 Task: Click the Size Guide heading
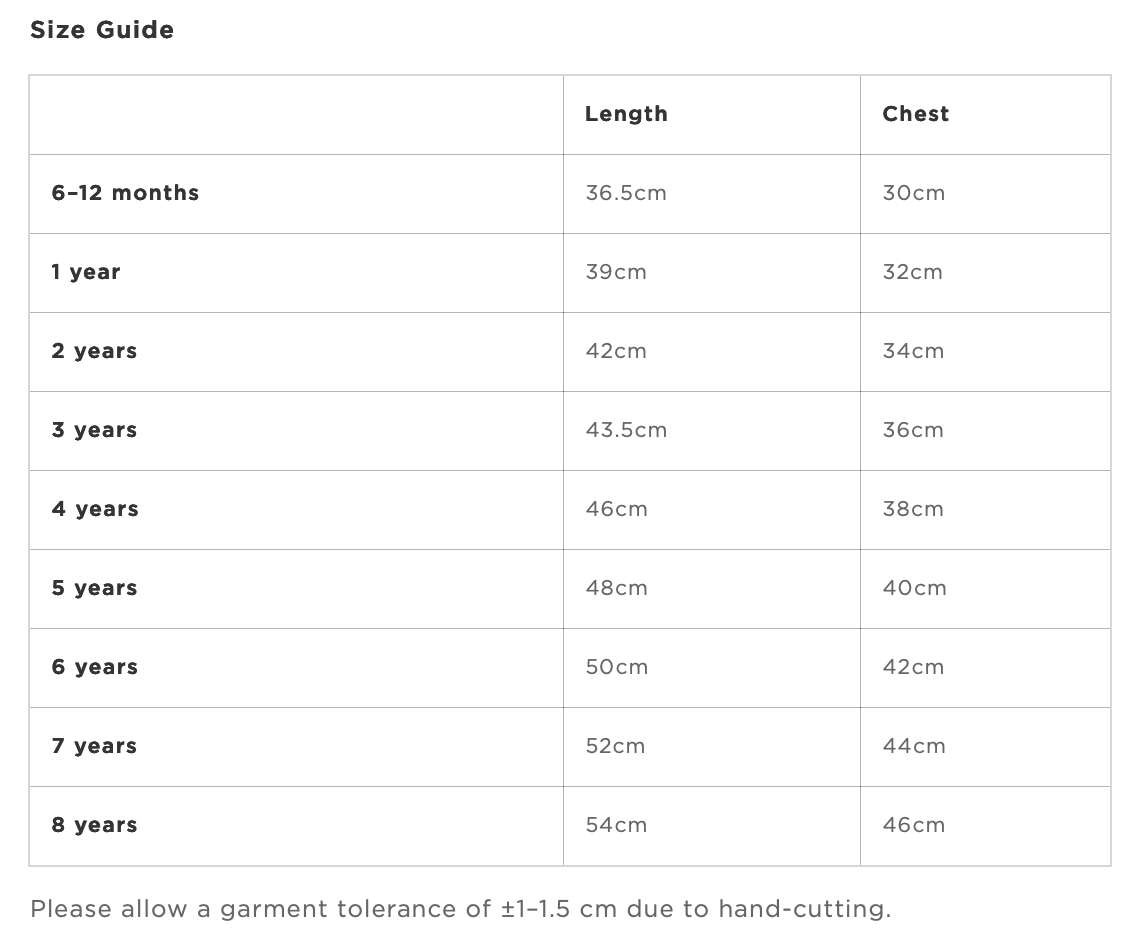point(102,30)
